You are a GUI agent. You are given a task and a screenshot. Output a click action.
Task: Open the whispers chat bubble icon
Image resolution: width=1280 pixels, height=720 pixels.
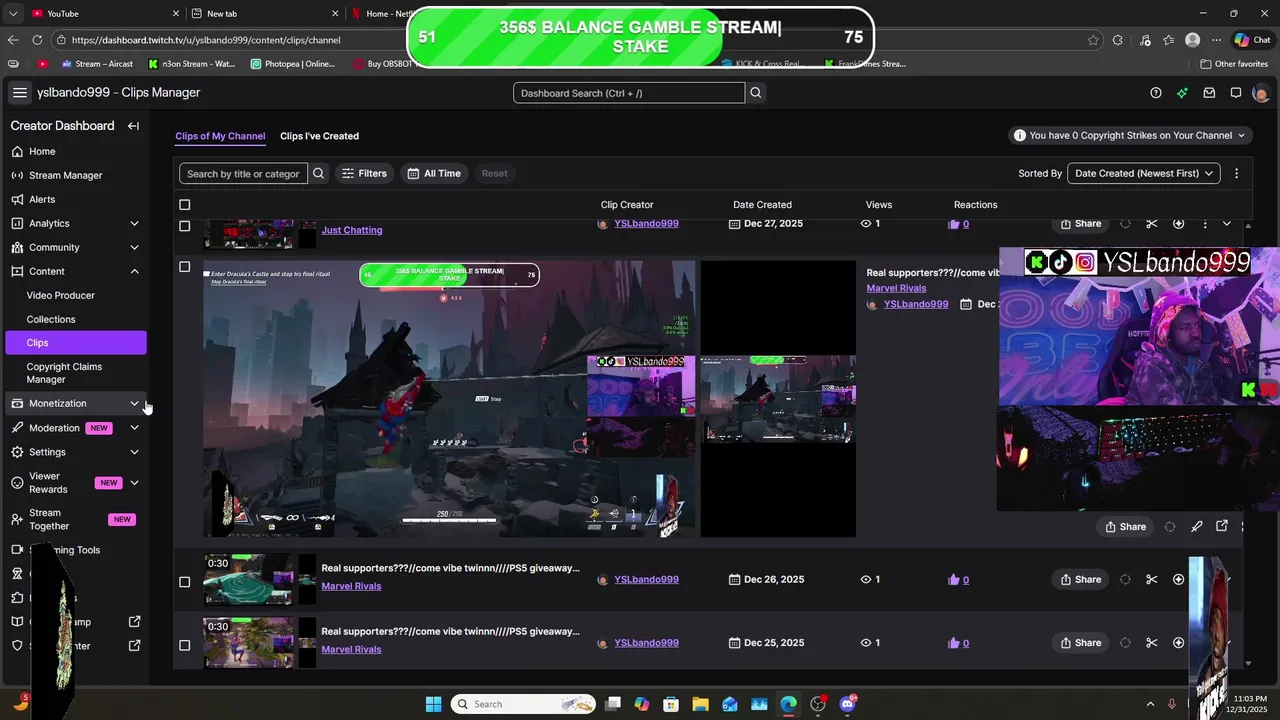(1236, 93)
